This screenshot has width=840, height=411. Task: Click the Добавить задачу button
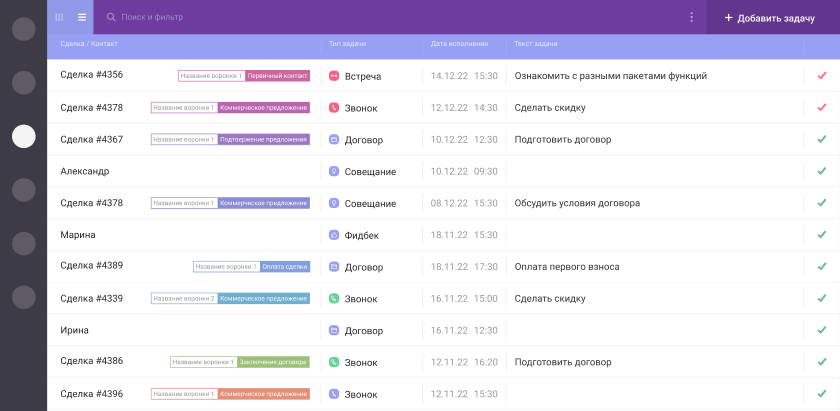point(772,18)
